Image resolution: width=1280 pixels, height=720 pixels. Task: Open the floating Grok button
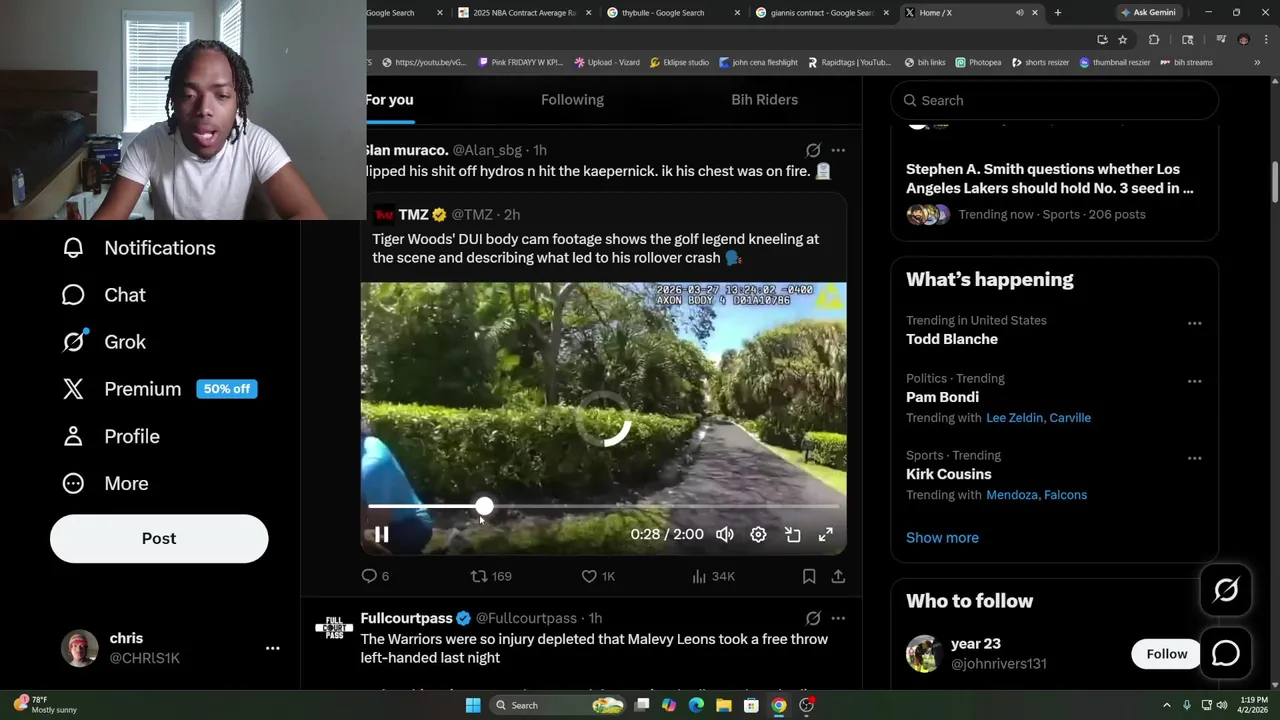(1226, 590)
